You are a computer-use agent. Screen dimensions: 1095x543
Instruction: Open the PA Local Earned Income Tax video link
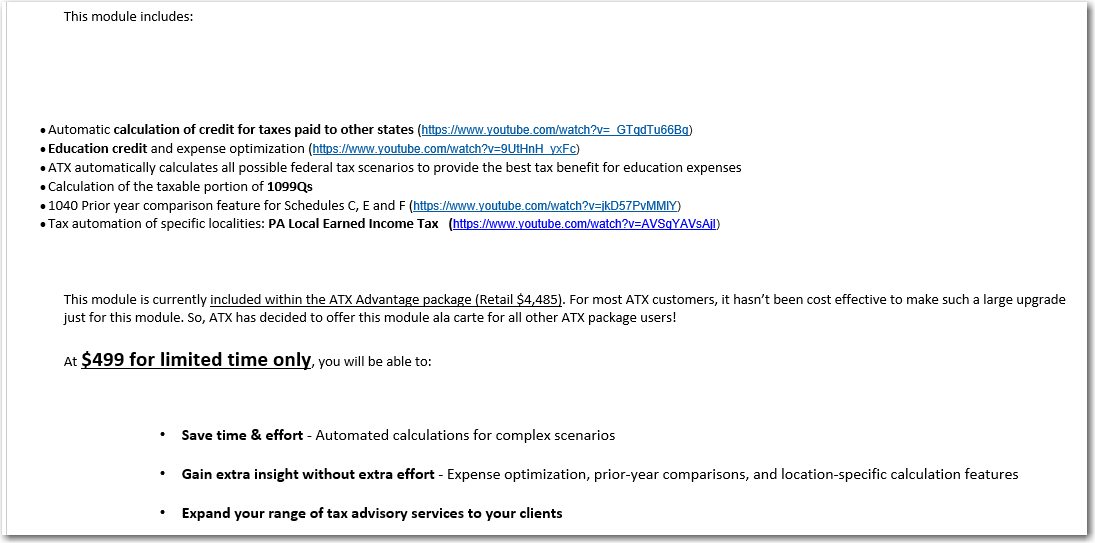585,225
